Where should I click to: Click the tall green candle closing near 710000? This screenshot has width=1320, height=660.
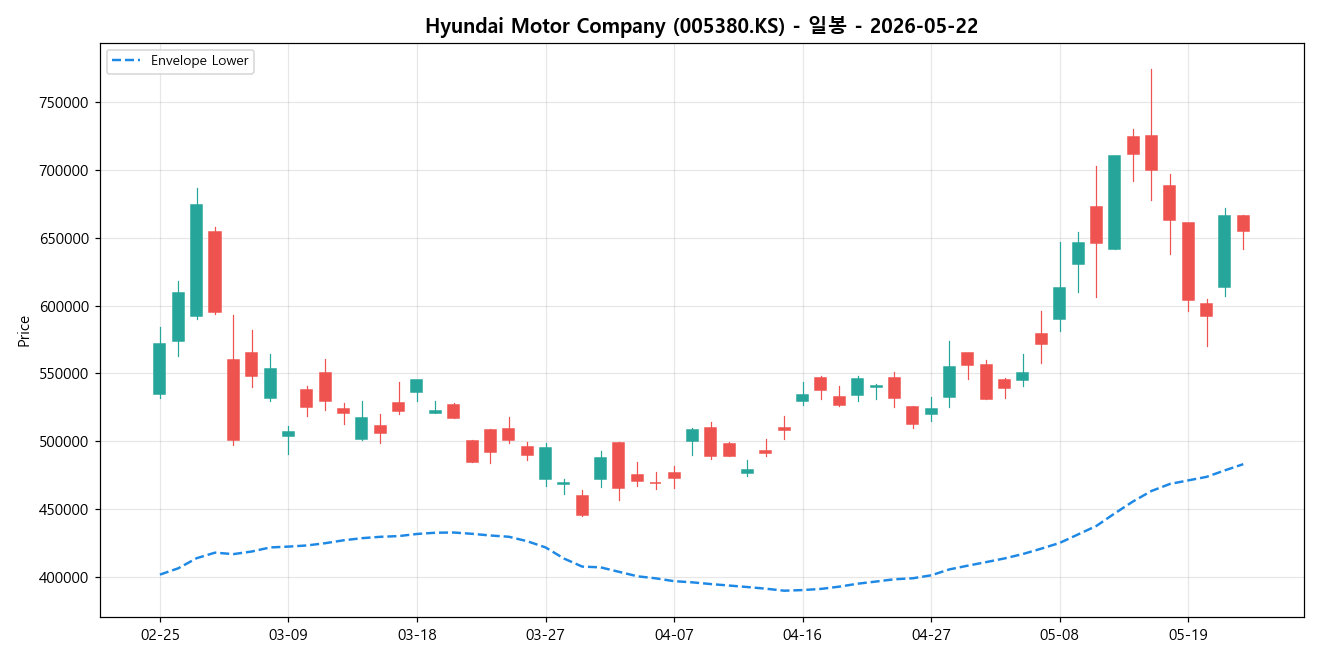click(x=1114, y=202)
